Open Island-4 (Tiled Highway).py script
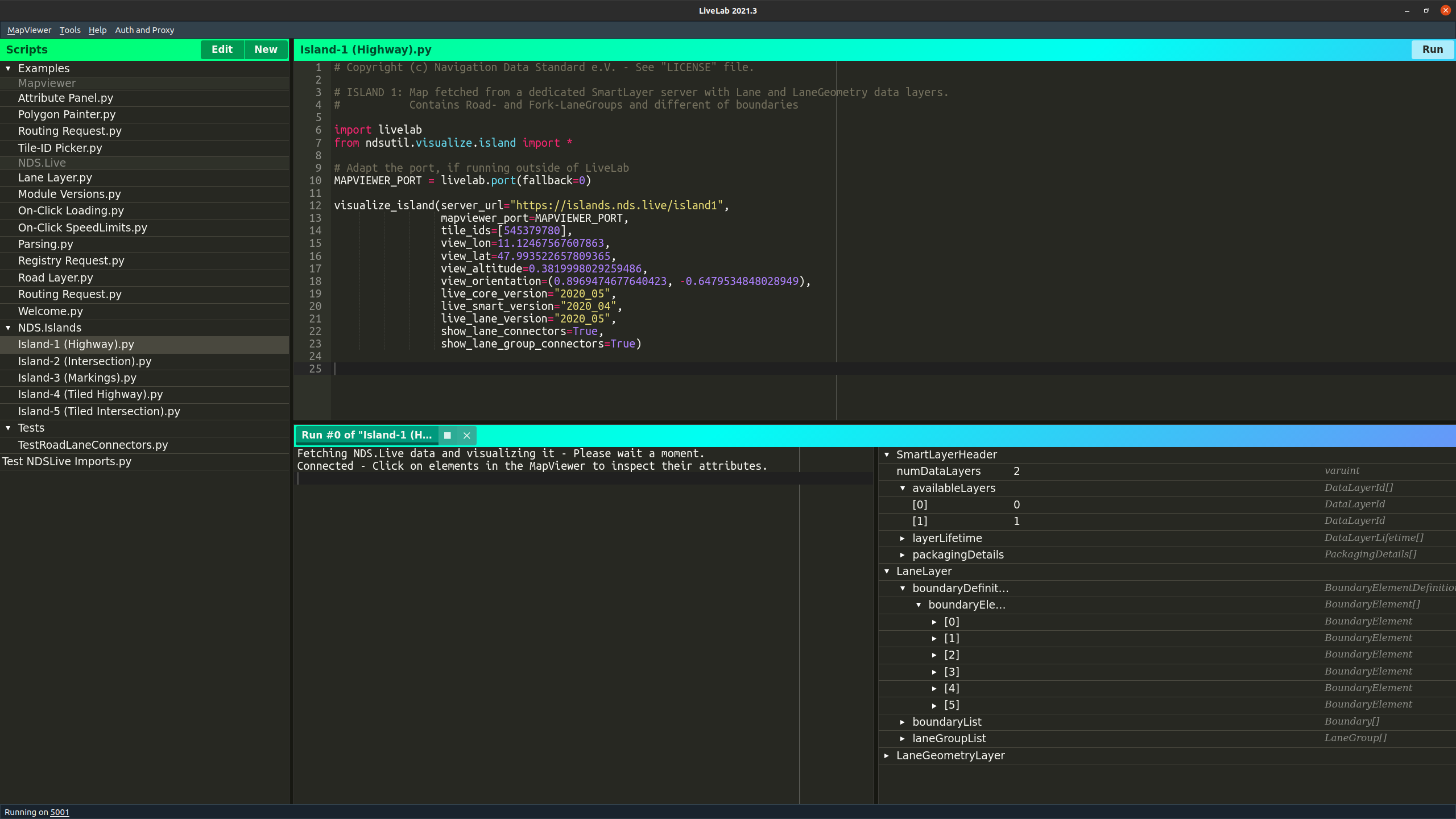 coord(144,394)
